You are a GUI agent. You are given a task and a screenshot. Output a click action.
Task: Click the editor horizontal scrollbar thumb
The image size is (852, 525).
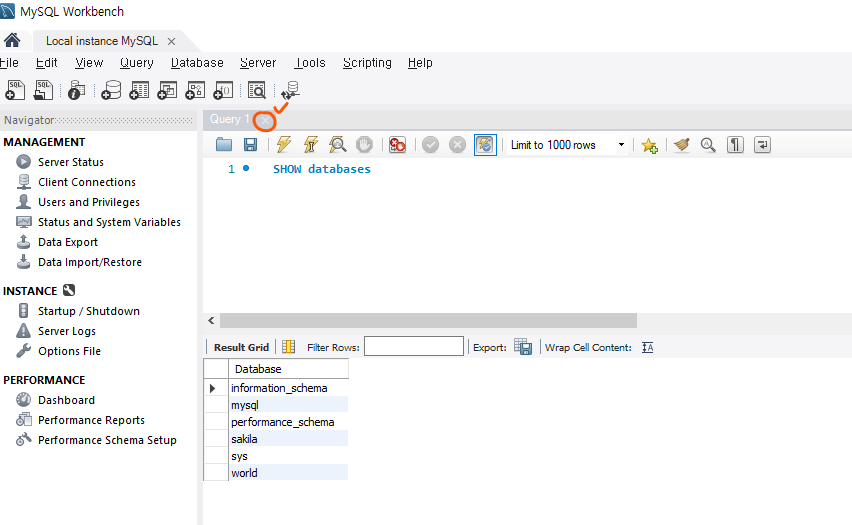(428, 321)
